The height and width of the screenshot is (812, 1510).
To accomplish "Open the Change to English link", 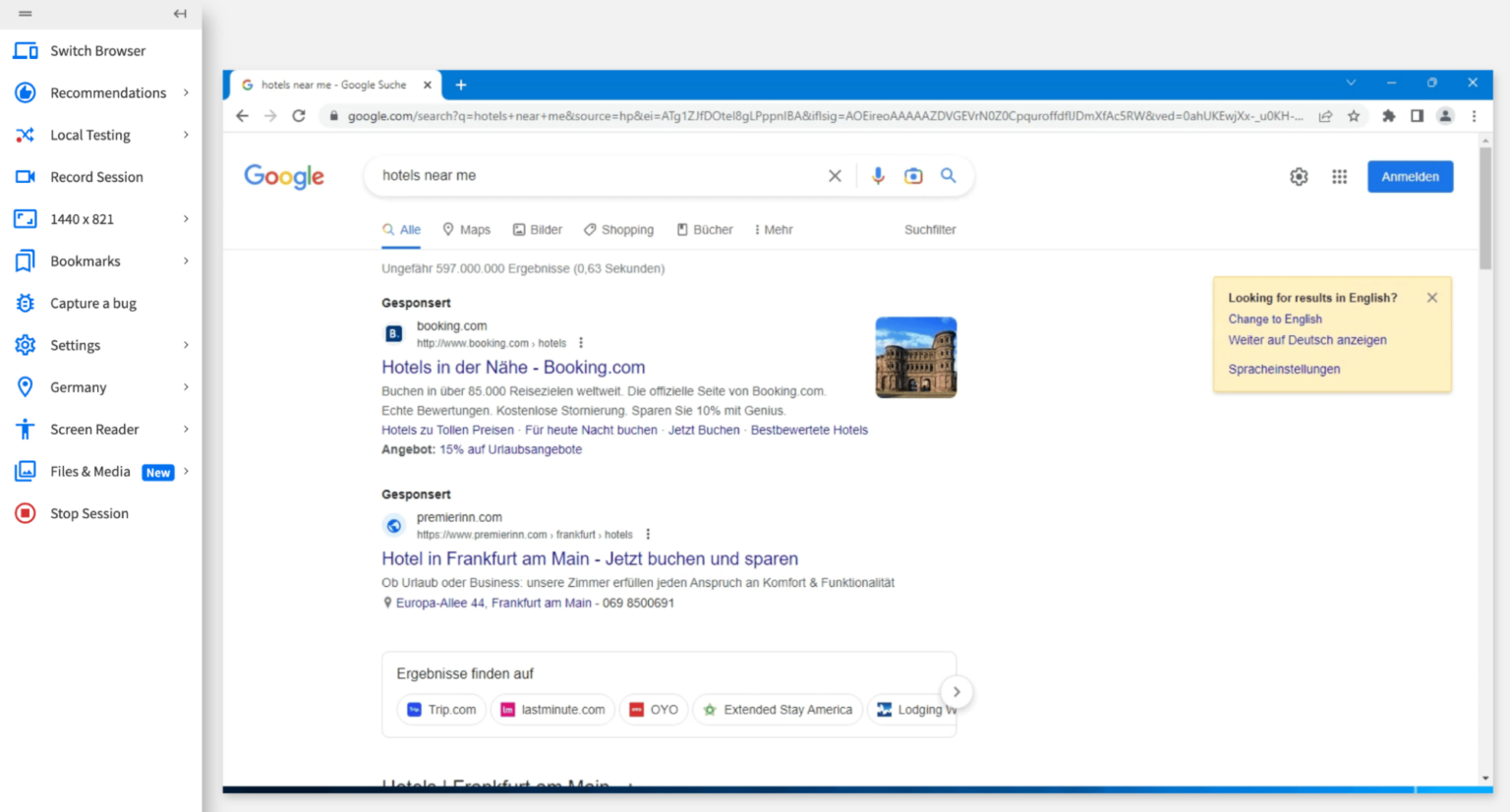I will (x=1275, y=319).
